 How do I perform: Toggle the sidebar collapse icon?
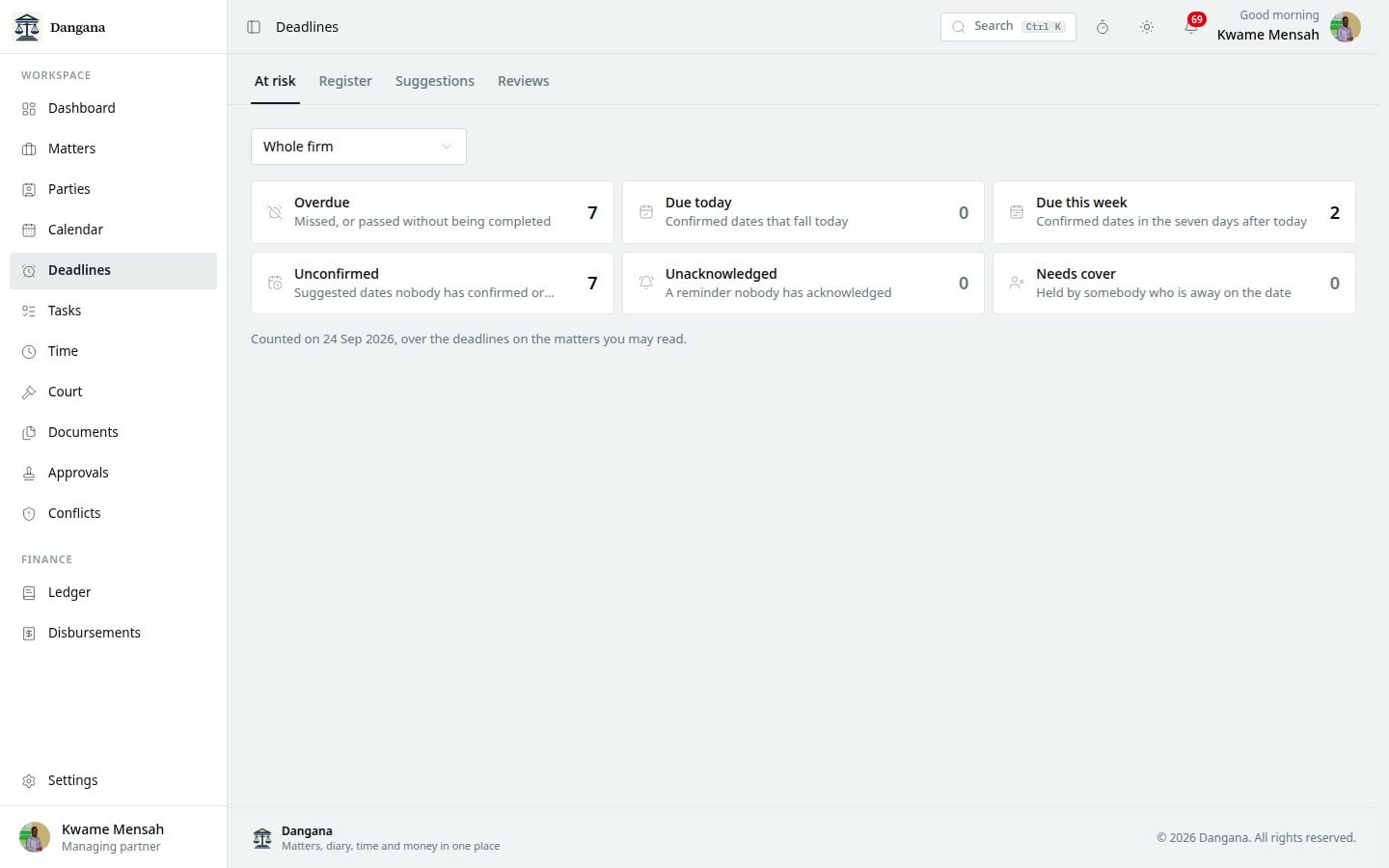click(x=254, y=27)
